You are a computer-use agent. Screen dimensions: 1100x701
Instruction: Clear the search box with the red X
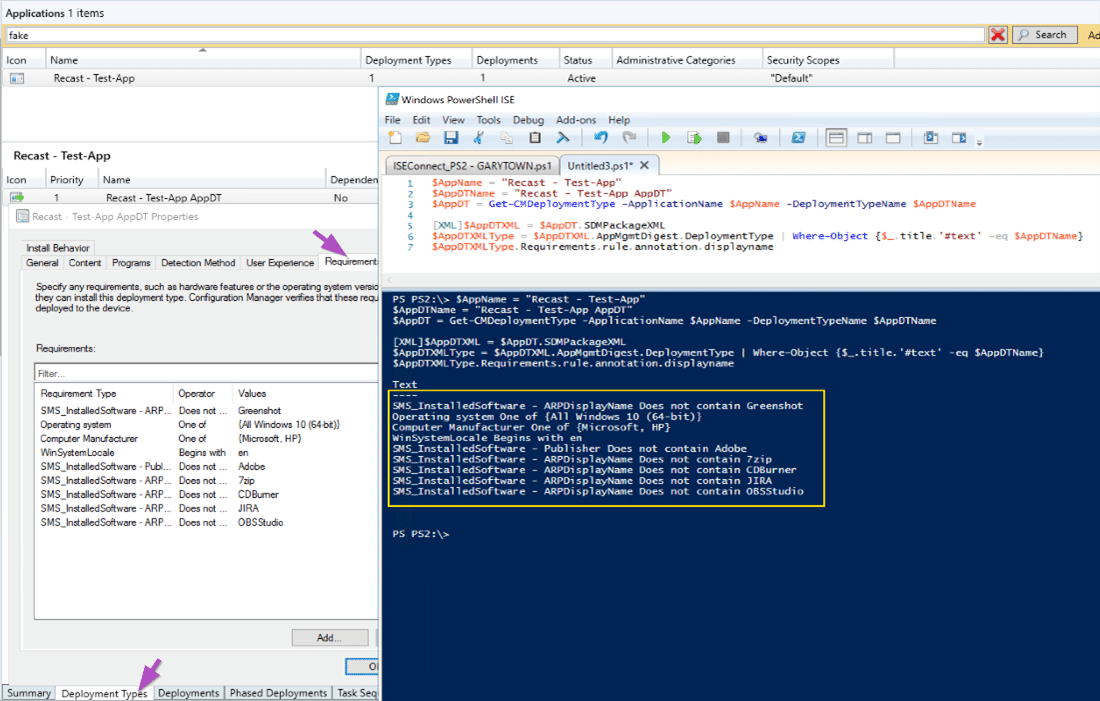(997, 34)
